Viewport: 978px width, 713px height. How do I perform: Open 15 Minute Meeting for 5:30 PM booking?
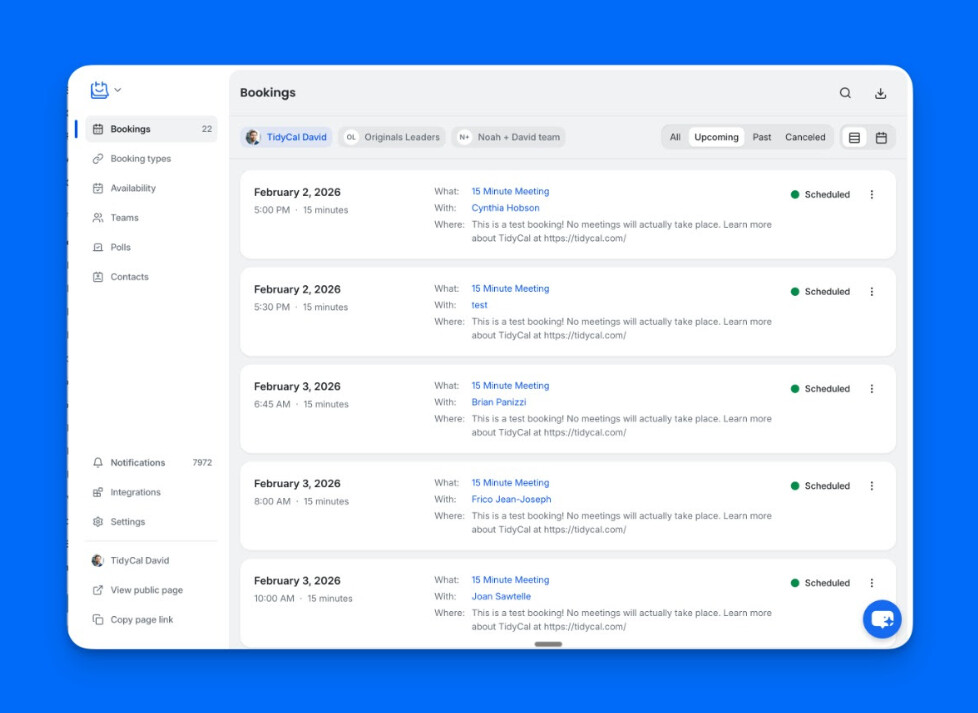[x=510, y=288]
